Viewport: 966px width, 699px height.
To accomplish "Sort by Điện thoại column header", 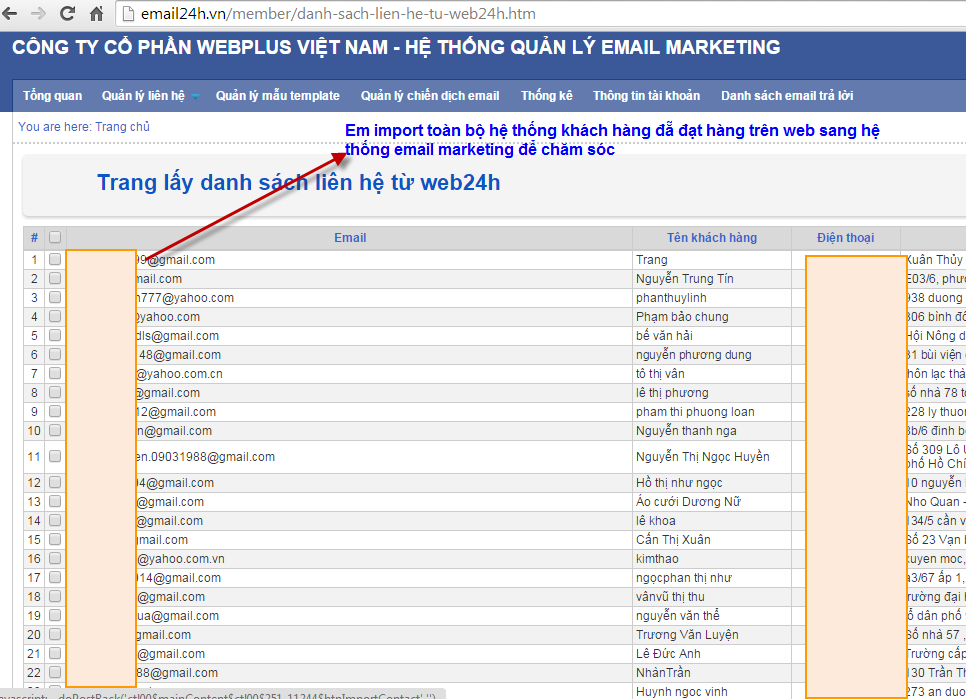I will click(x=845, y=238).
